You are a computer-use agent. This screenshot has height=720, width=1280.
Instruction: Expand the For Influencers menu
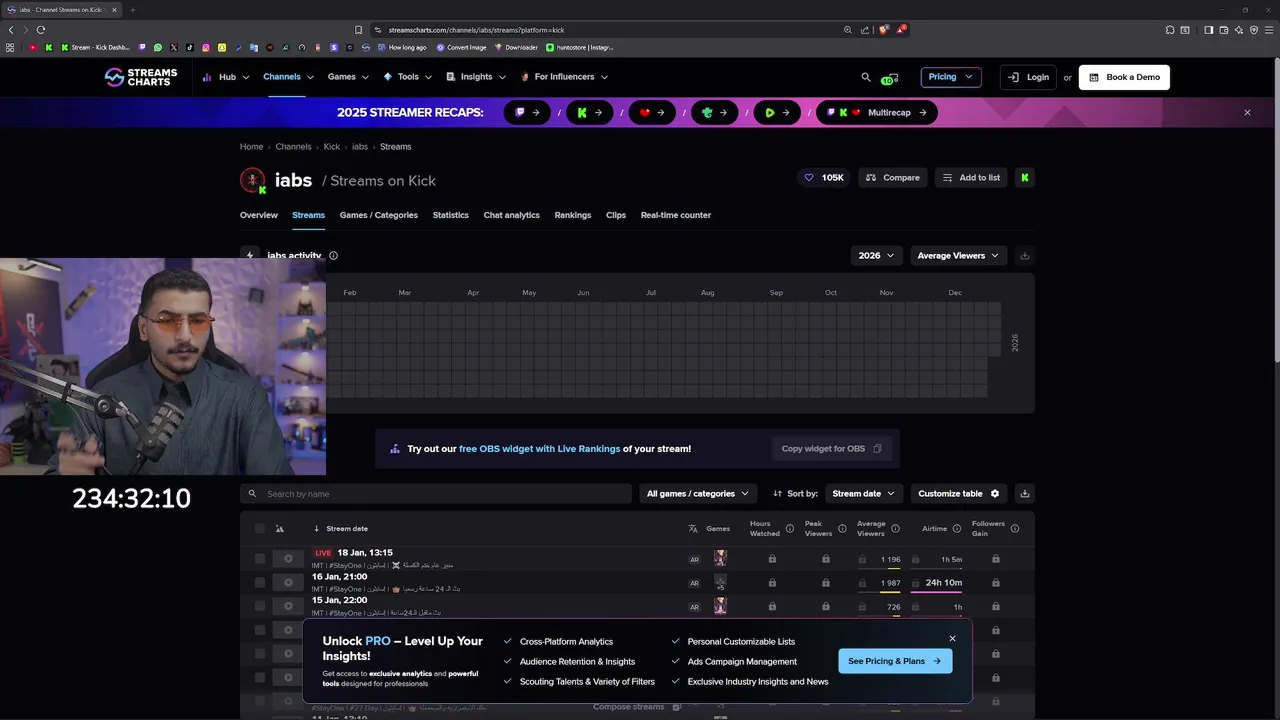pos(563,77)
